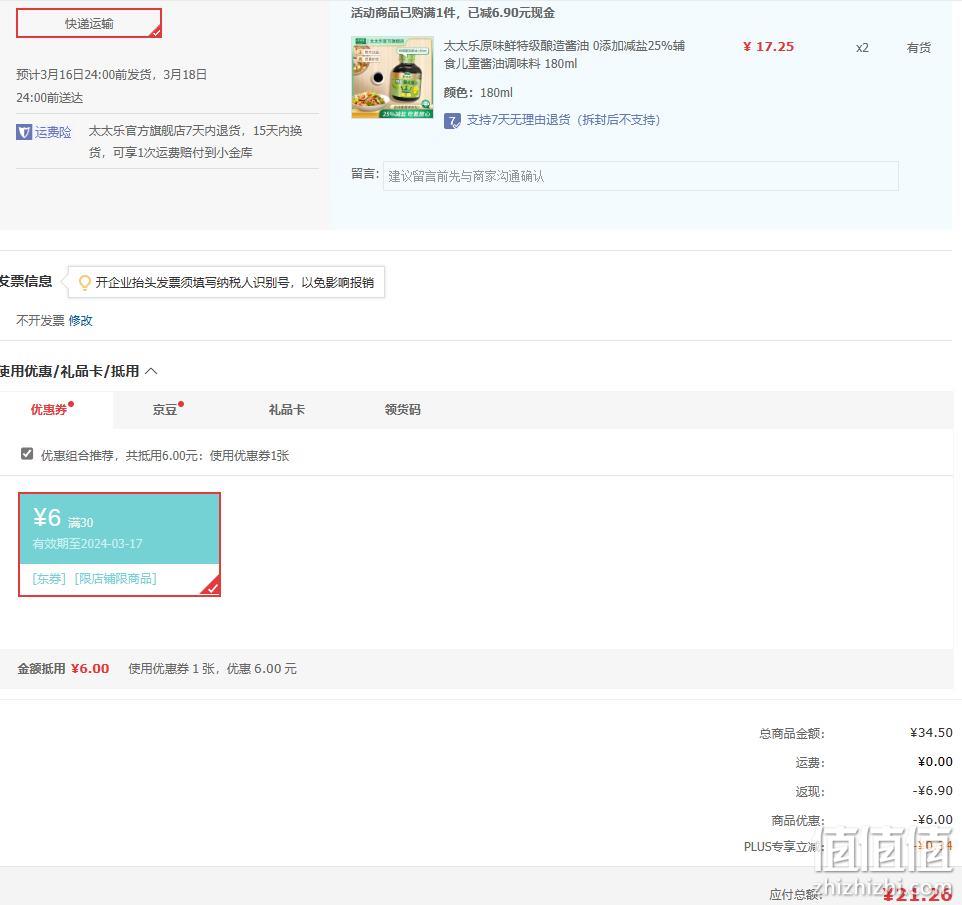The image size is (962, 905).
Task: Focus the 留言 message input field
Action: 641,176
